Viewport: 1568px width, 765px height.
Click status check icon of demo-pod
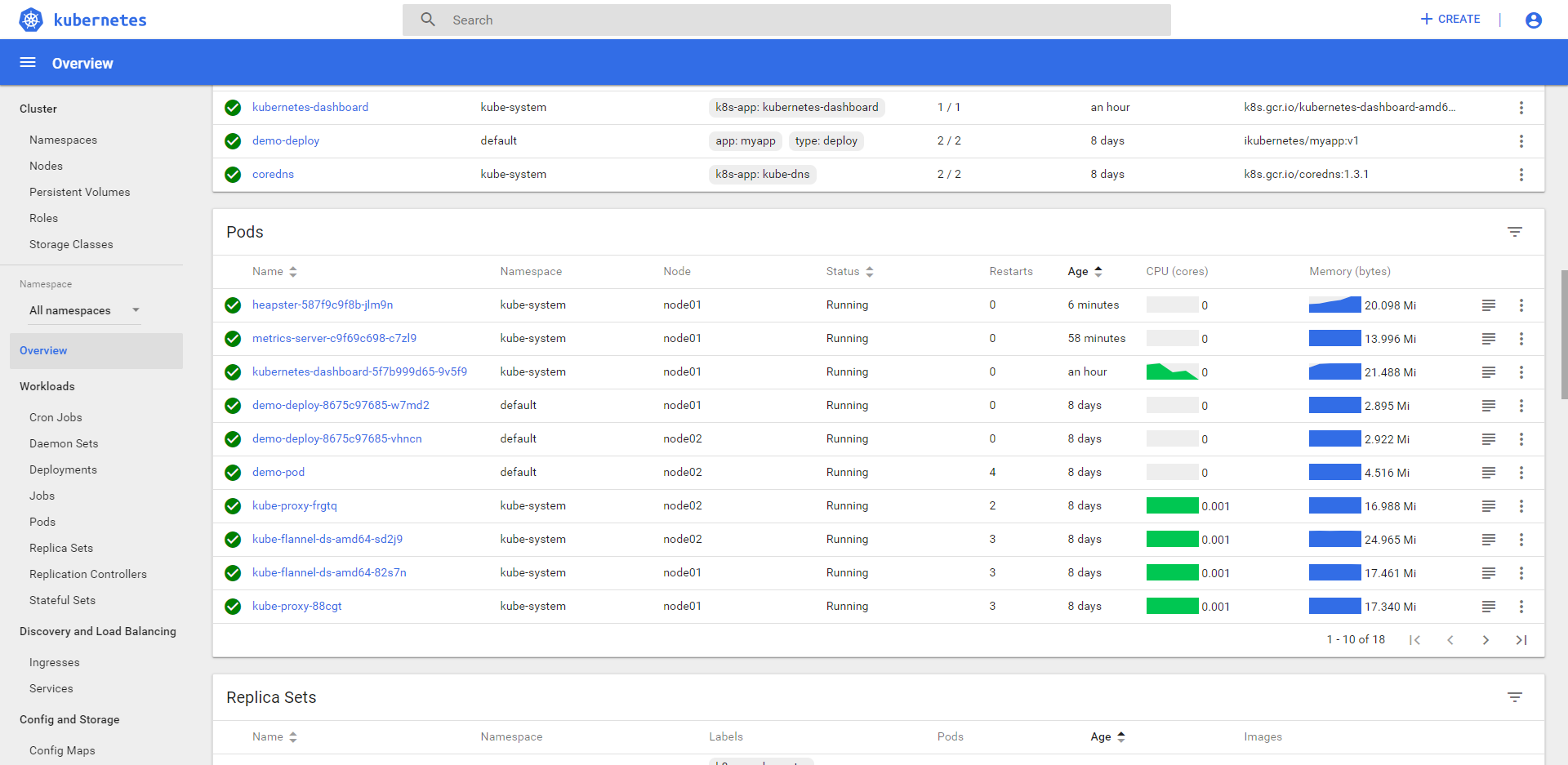click(233, 473)
